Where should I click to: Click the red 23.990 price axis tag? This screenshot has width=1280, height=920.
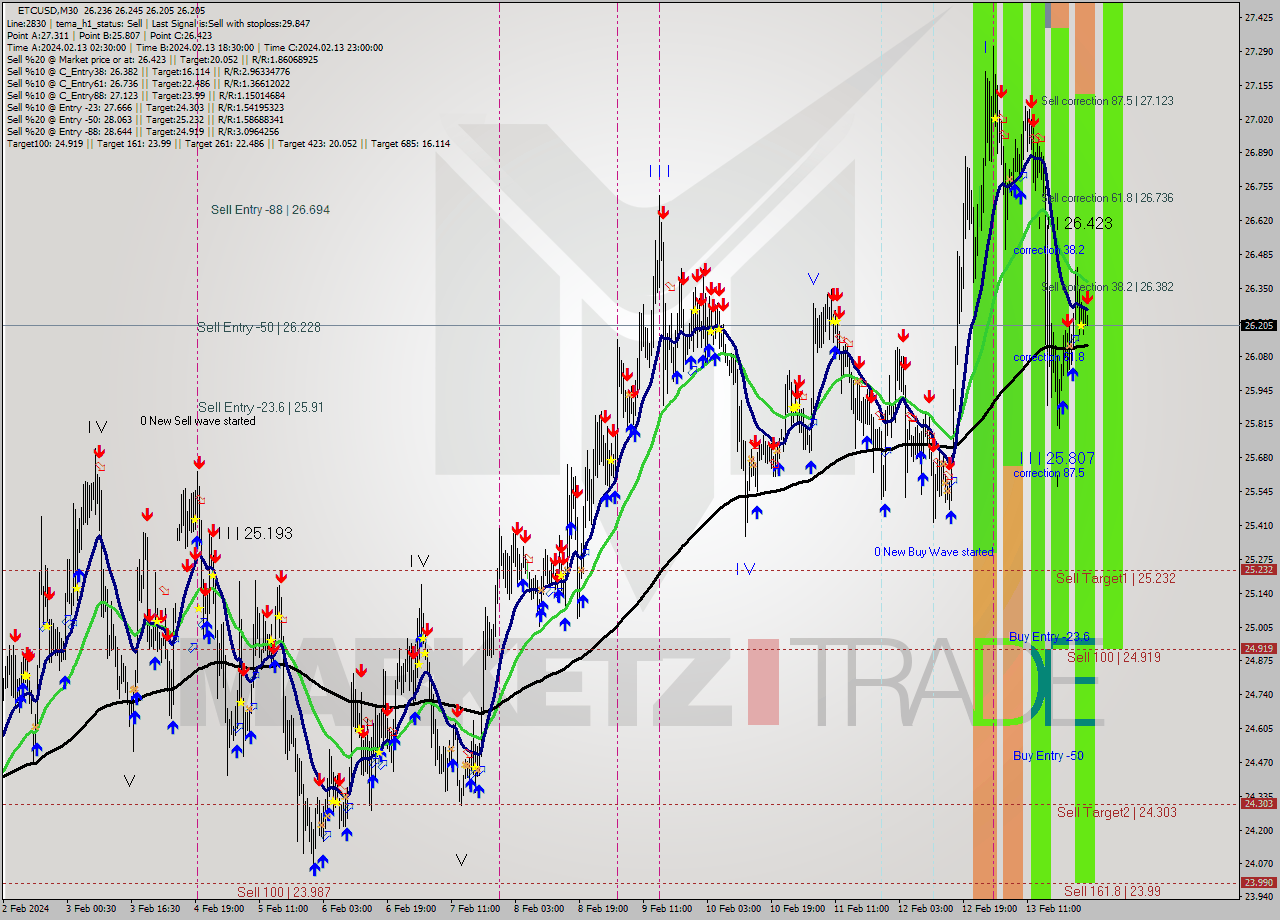point(1258,883)
